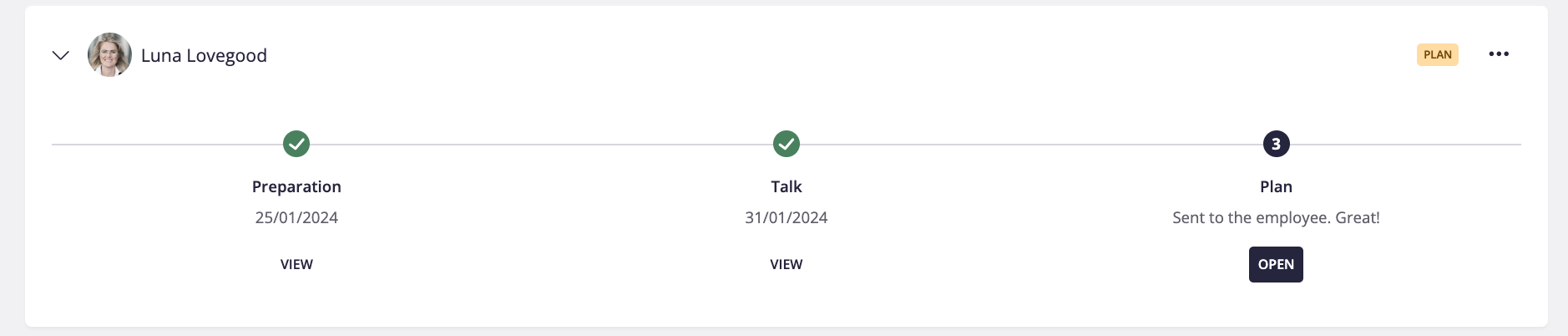The image size is (1568, 336).
Task: Click the timeline line between Preparation and Talk
Action: (541, 144)
